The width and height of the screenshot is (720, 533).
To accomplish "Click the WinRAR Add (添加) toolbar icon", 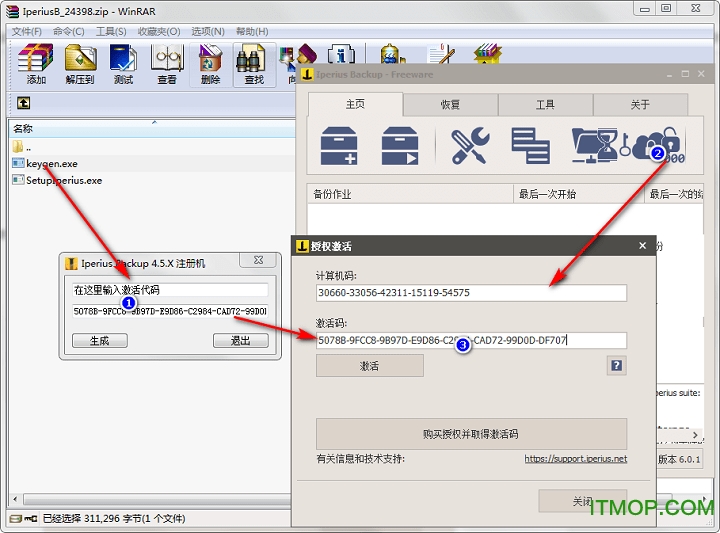I will click(36, 58).
